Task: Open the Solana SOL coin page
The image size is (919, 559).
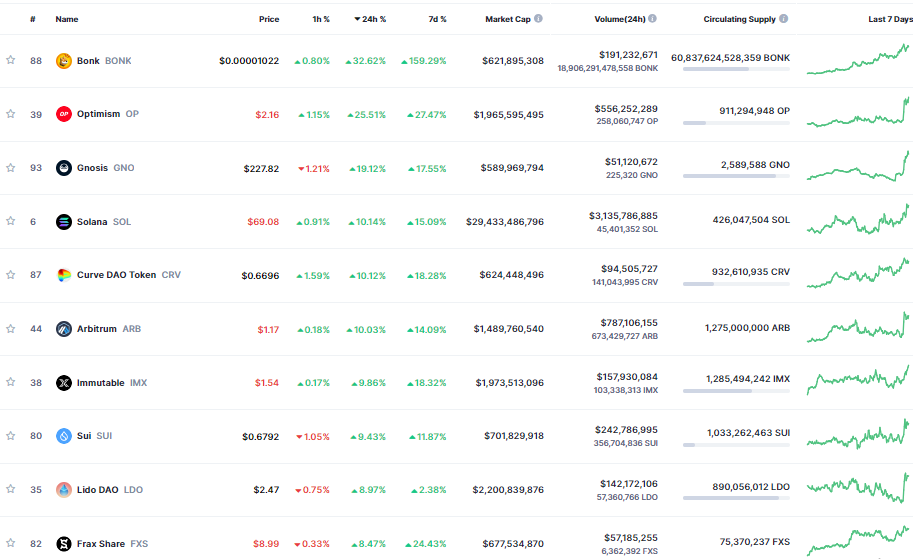Action: click(104, 221)
